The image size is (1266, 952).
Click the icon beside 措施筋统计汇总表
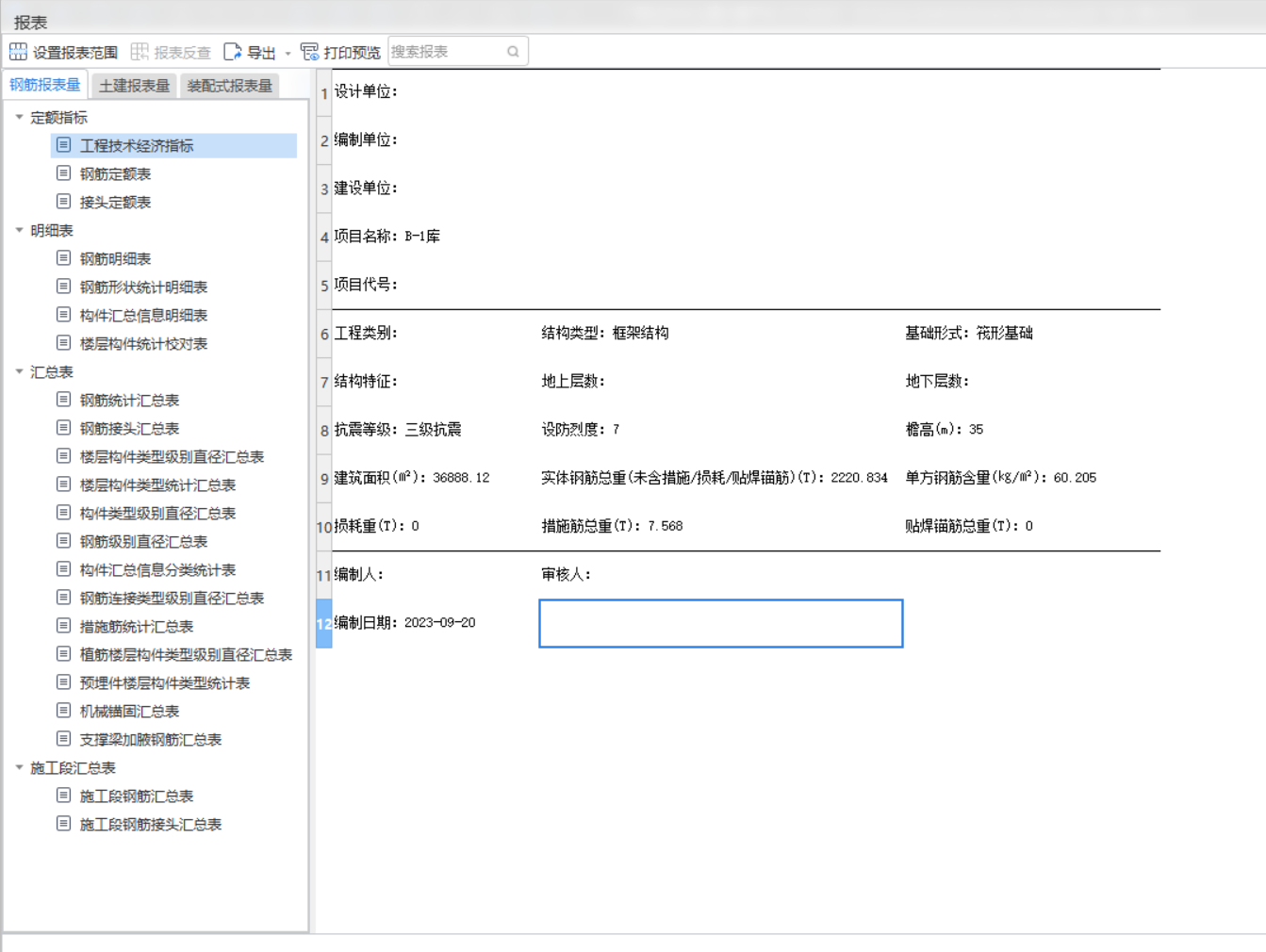(x=63, y=626)
